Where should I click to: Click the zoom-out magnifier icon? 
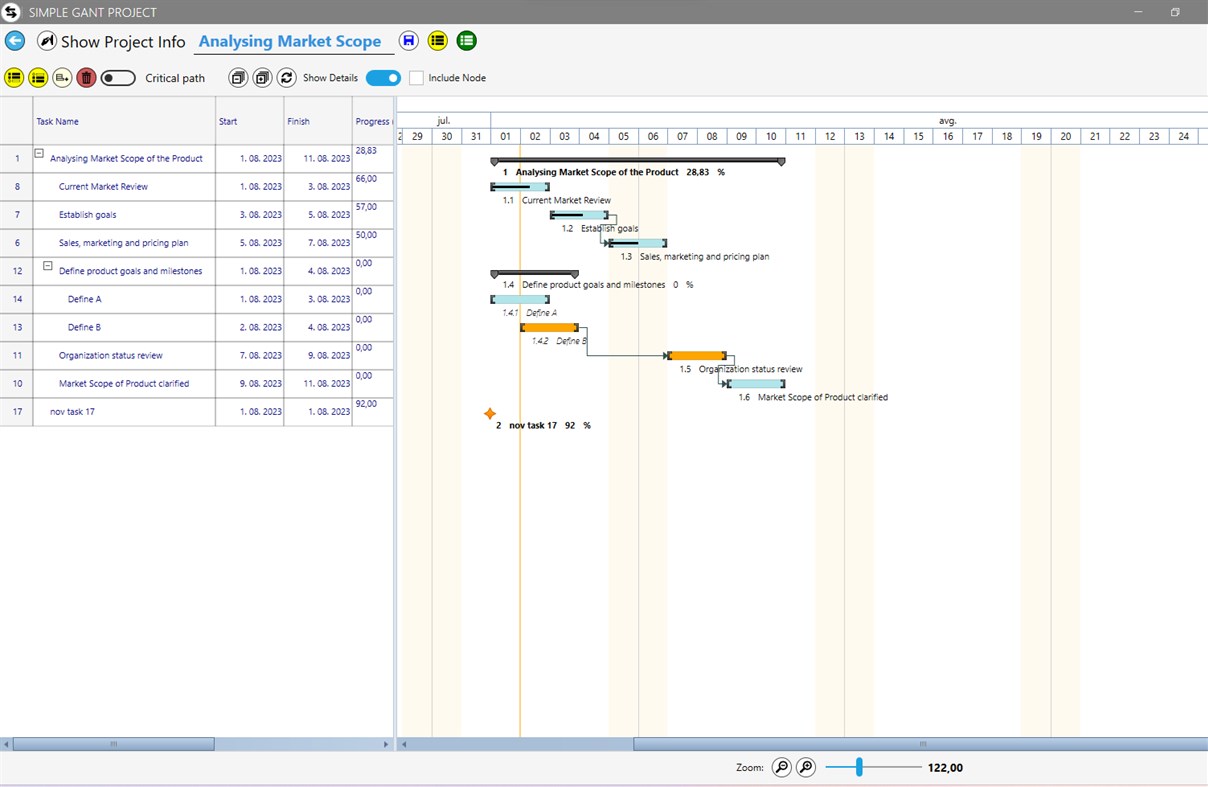pos(781,767)
